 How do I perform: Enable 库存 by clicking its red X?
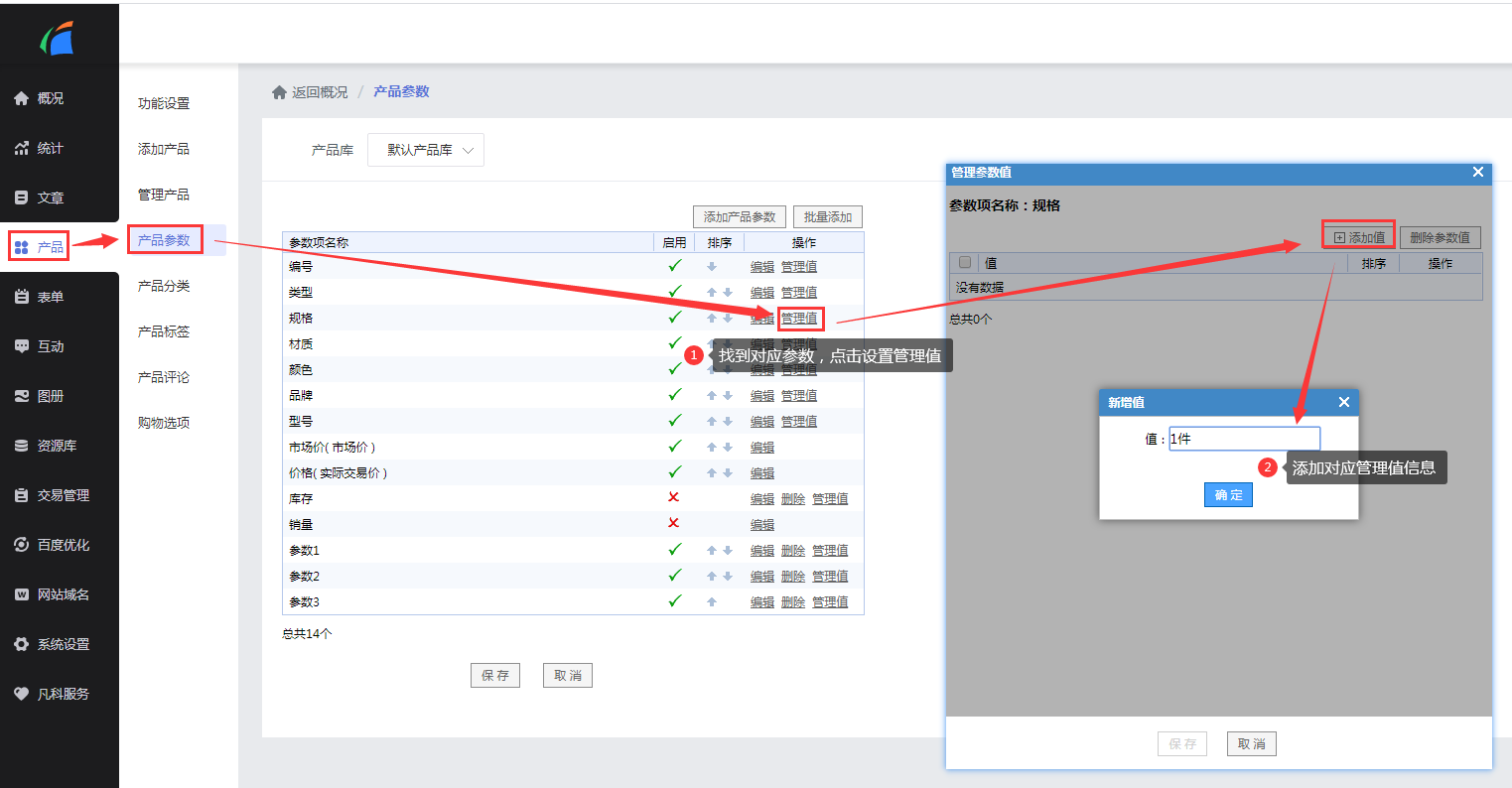[674, 497]
